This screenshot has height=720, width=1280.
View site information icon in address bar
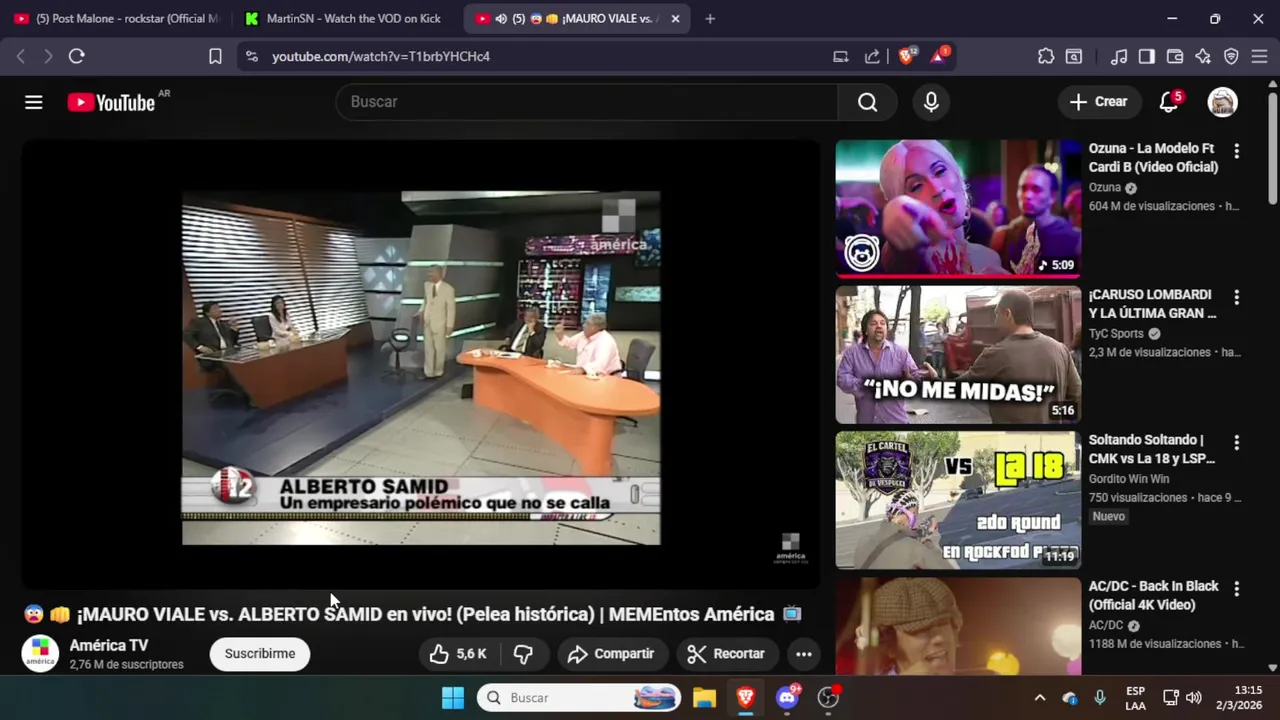(x=251, y=57)
